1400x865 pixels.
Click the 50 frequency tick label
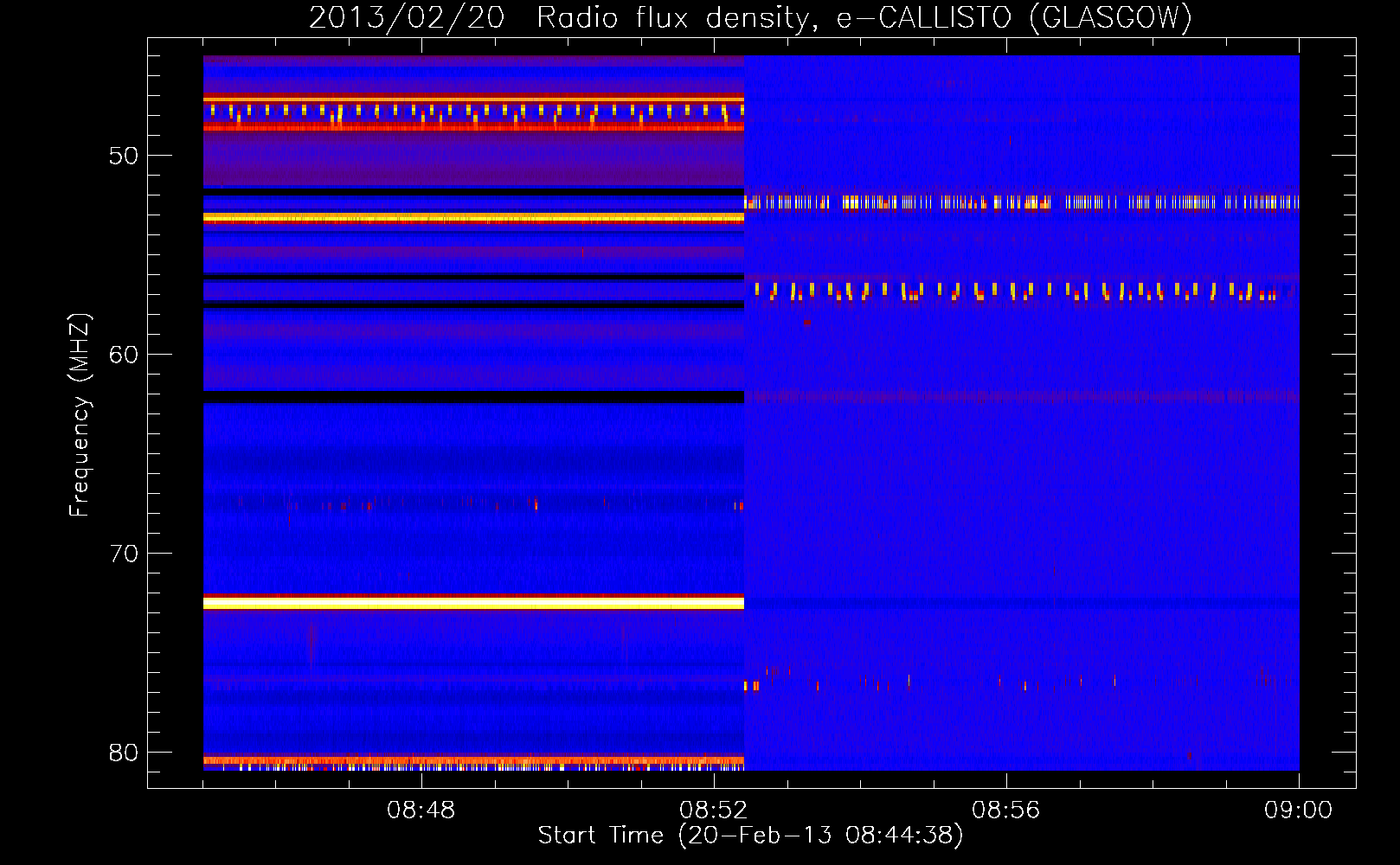point(124,156)
